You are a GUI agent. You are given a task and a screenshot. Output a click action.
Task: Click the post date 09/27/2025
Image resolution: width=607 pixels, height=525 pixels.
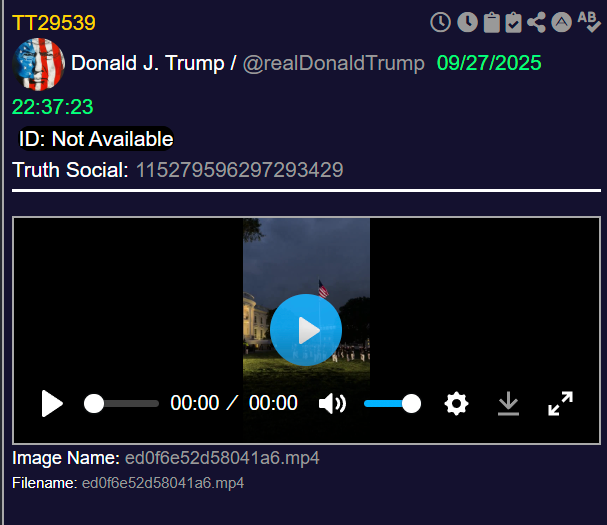489,63
